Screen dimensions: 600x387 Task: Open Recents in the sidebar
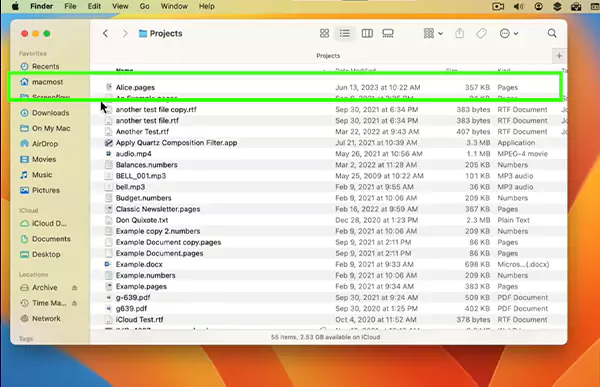tap(40, 67)
